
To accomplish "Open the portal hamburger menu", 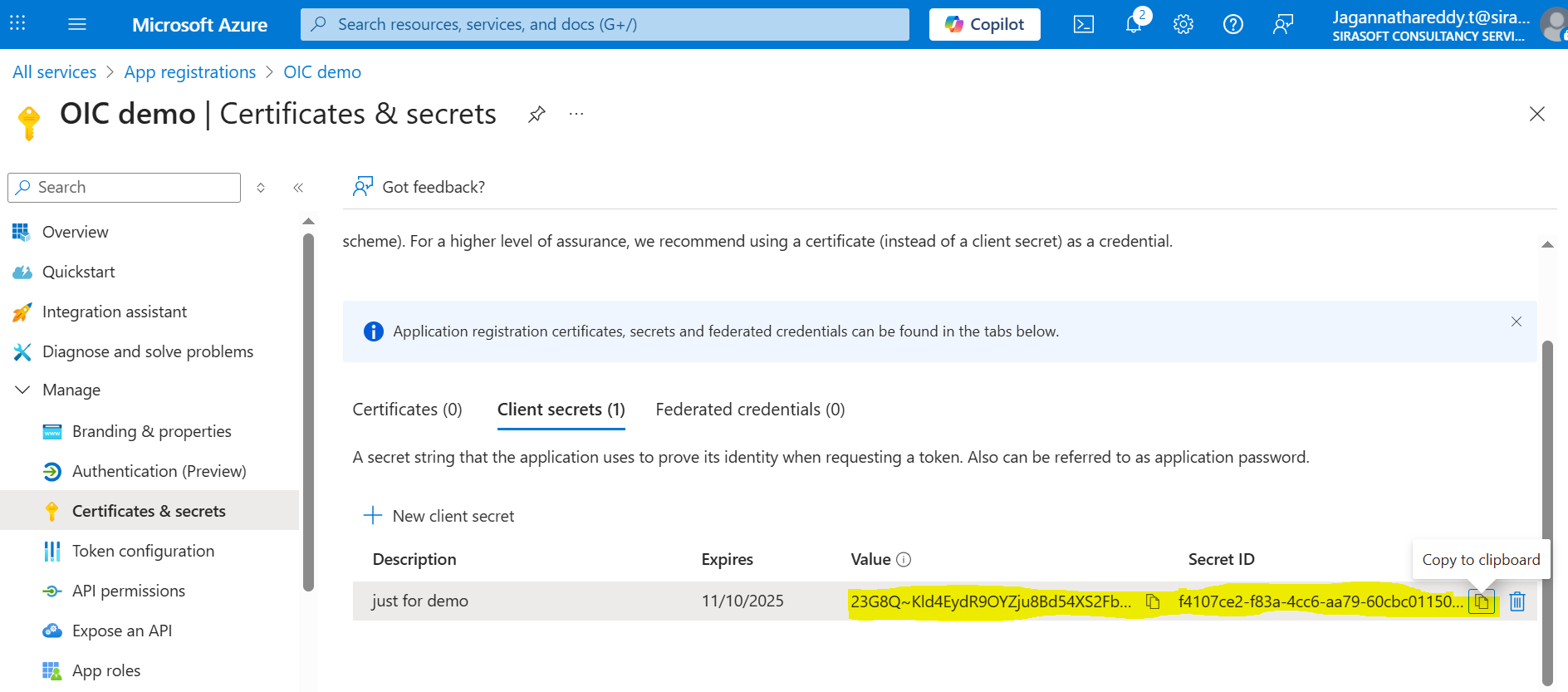I will click(x=77, y=24).
